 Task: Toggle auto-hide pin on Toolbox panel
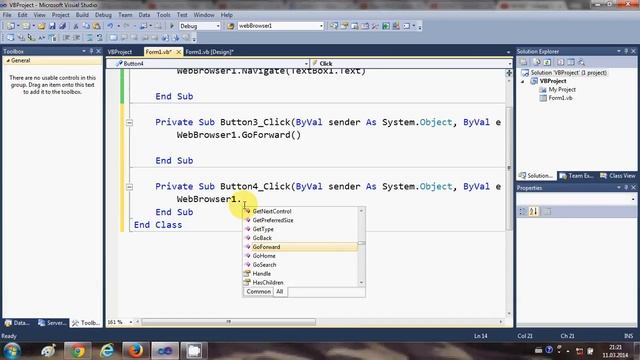pos(91,51)
